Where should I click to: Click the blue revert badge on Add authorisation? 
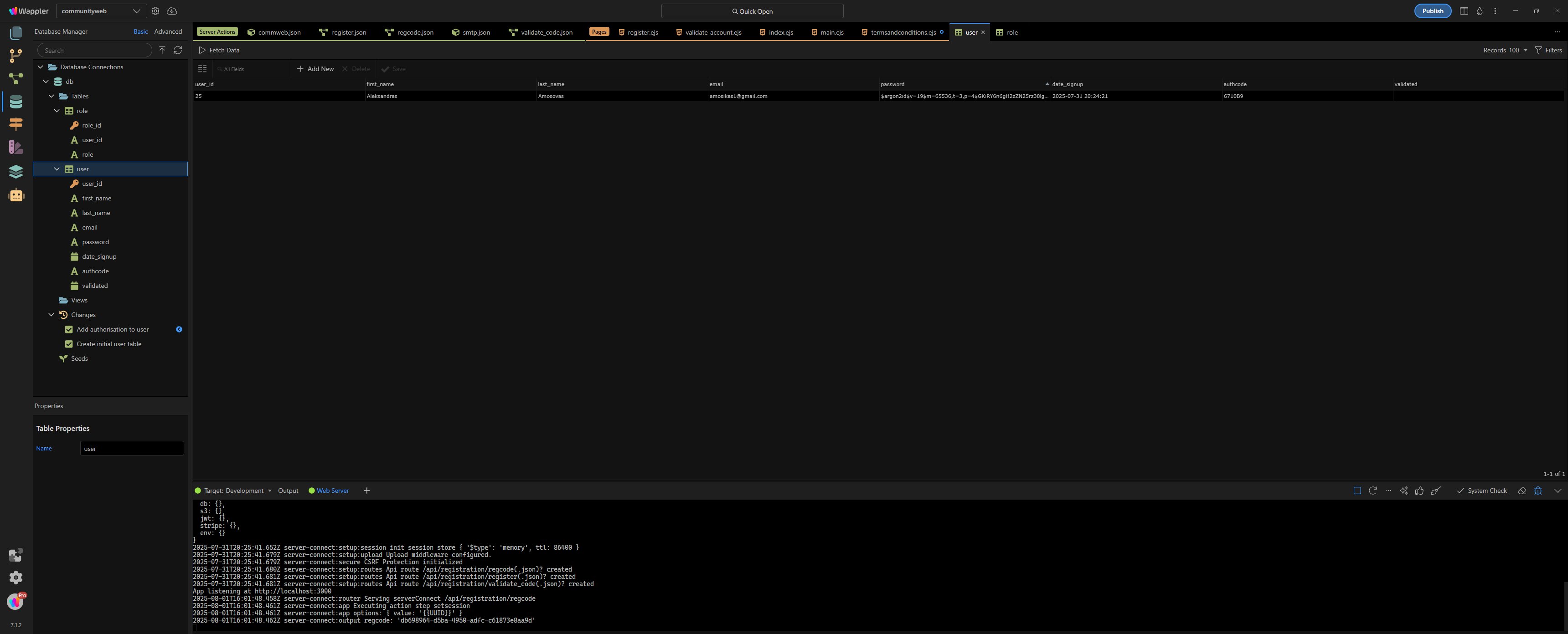[x=179, y=329]
